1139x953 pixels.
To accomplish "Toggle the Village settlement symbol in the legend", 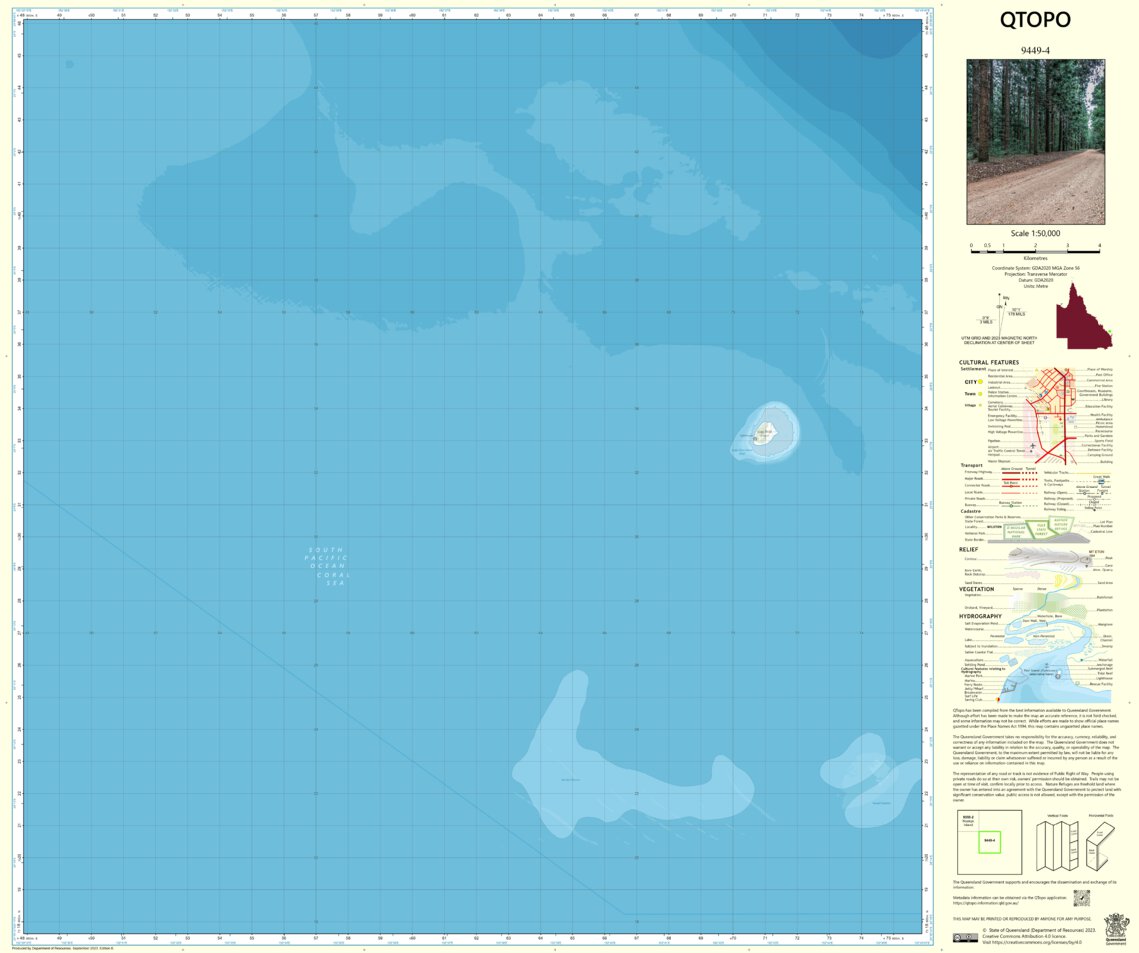I will (x=979, y=405).
